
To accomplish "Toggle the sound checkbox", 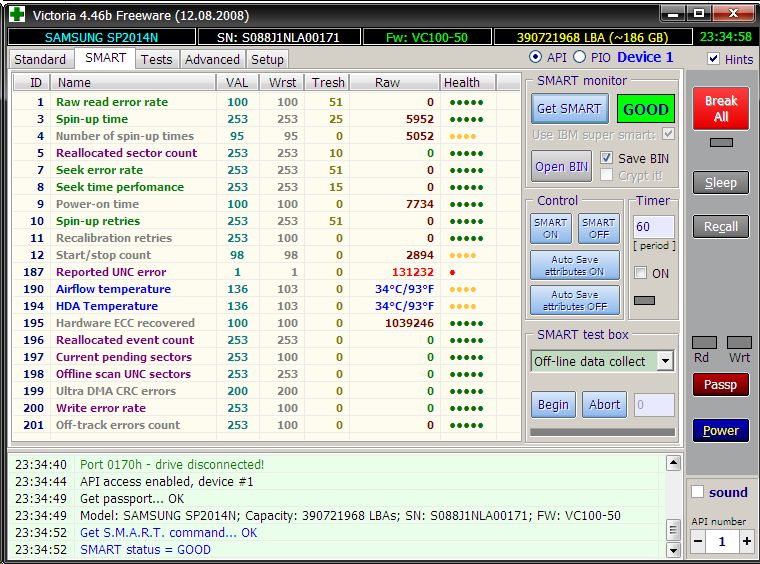I will tap(697, 491).
